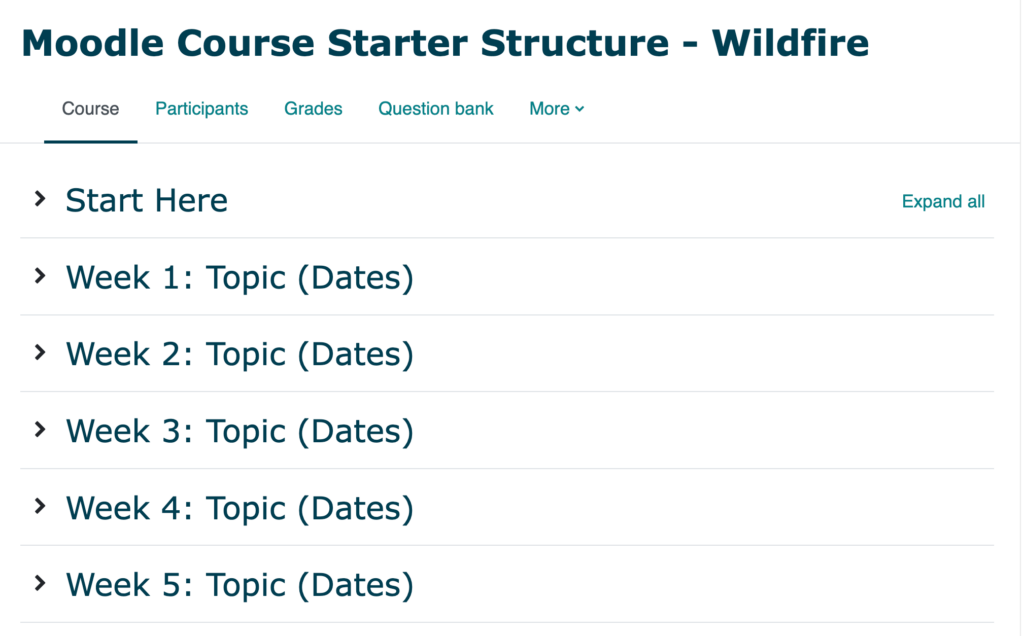Viewport: 1024px width, 636px height.
Task: Click the Week 1: Topic heading
Action: 240,277
